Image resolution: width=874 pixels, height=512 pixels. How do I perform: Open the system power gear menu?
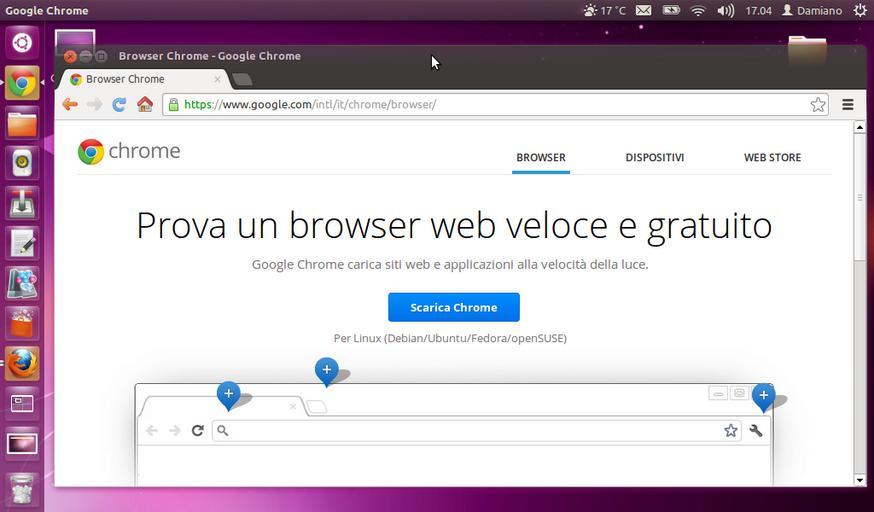click(860, 10)
